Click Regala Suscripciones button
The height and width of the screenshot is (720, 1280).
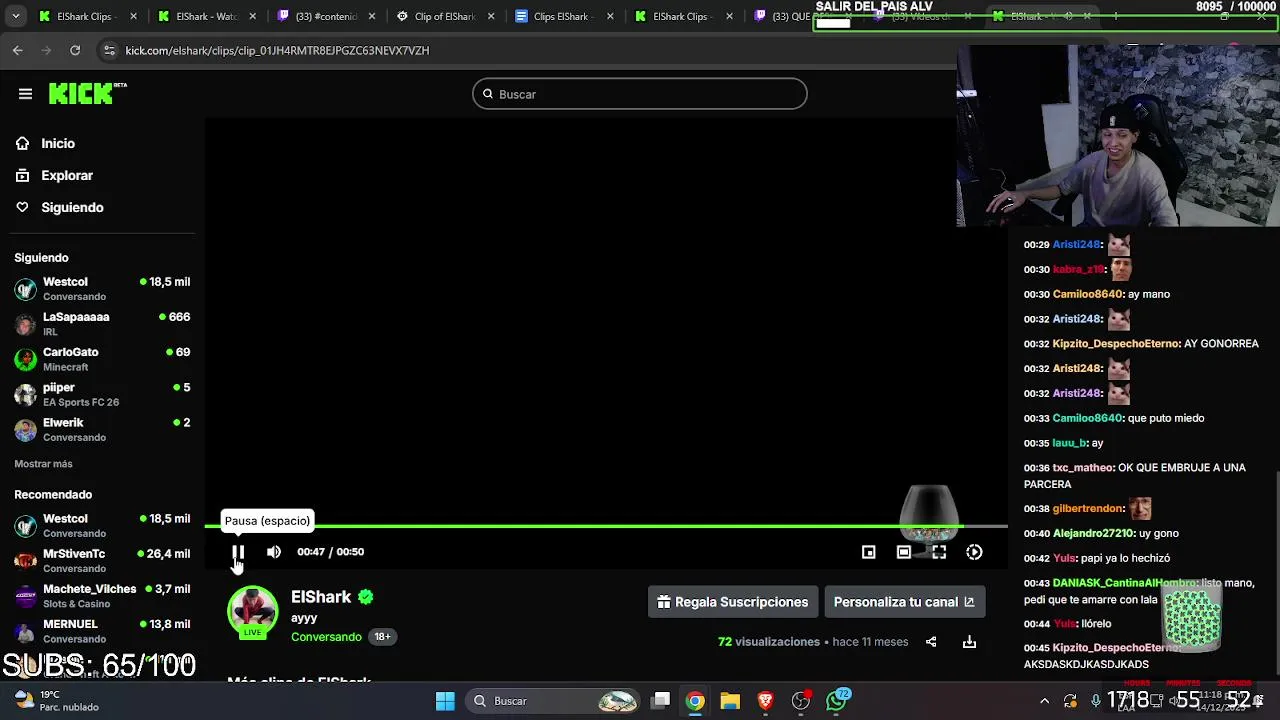(733, 602)
